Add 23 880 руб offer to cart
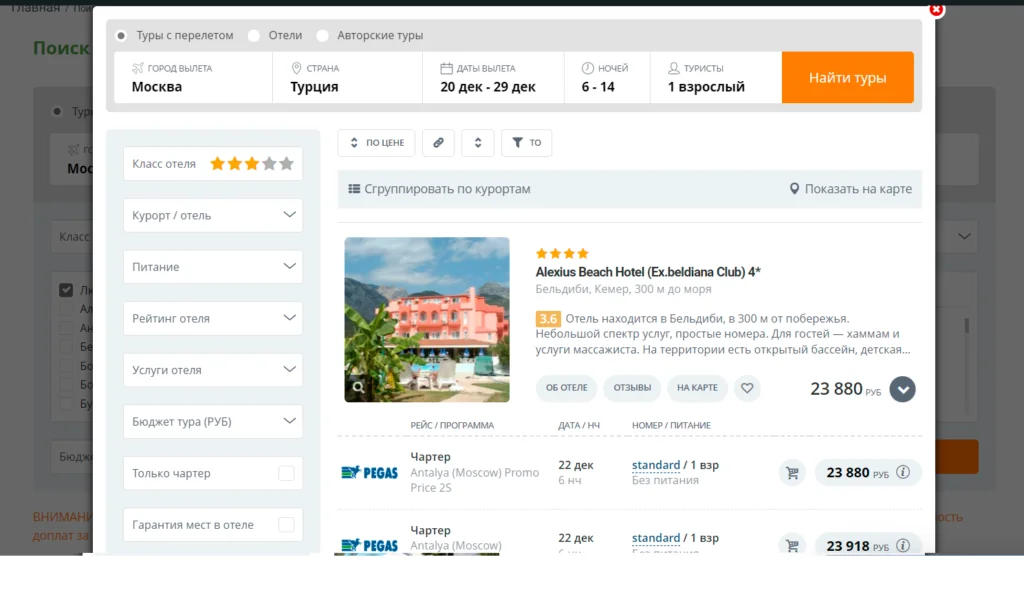This screenshot has width=1024, height=599. 792,473
